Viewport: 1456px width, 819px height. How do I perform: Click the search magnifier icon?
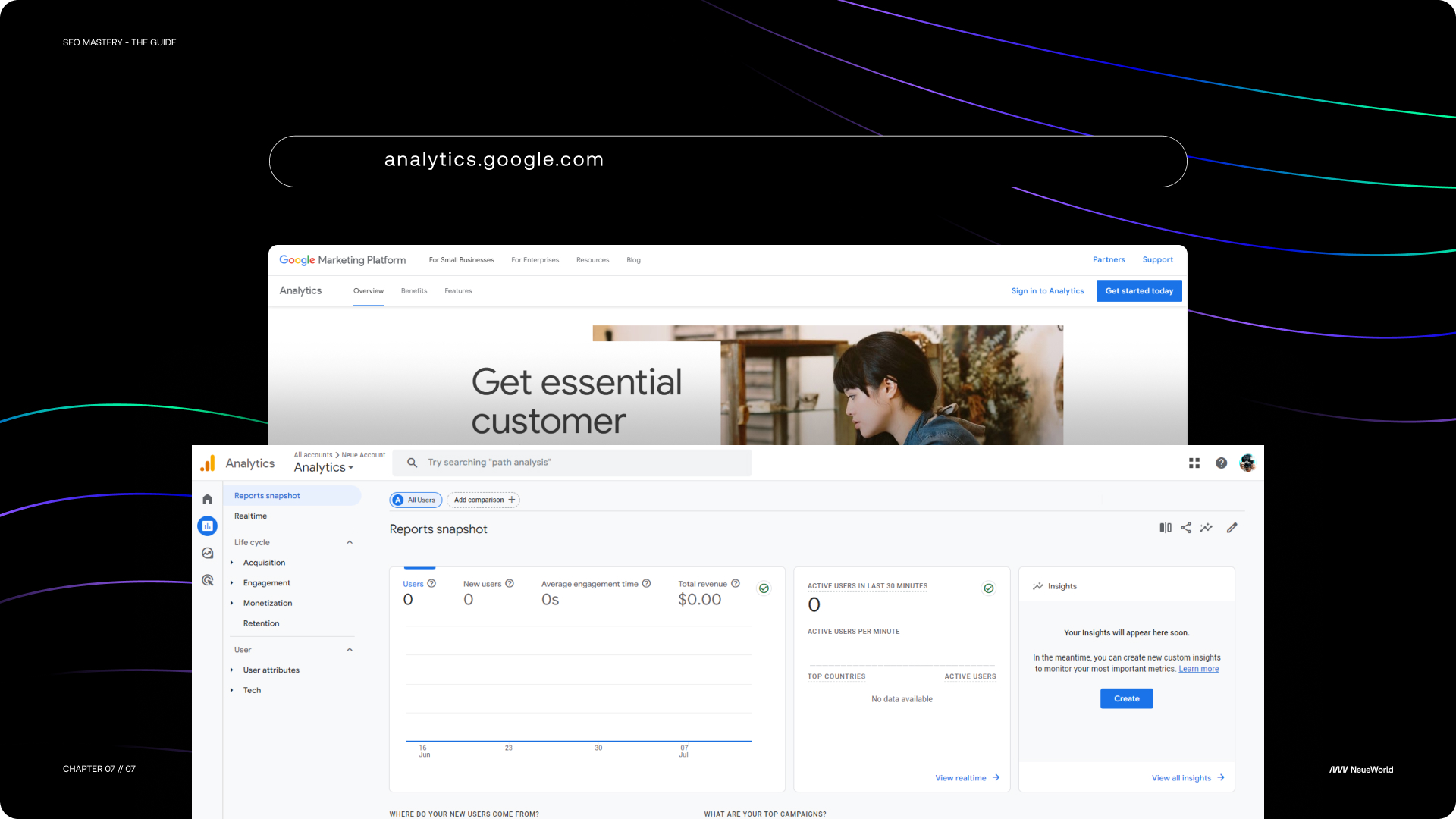(x=412, y=463)
